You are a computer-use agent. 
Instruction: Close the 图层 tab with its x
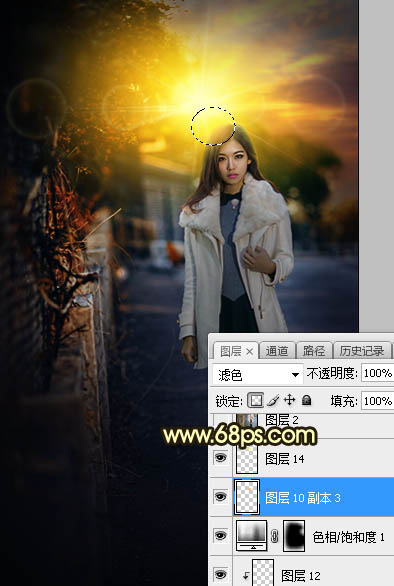pyautogui.click(x=250, y=351)
